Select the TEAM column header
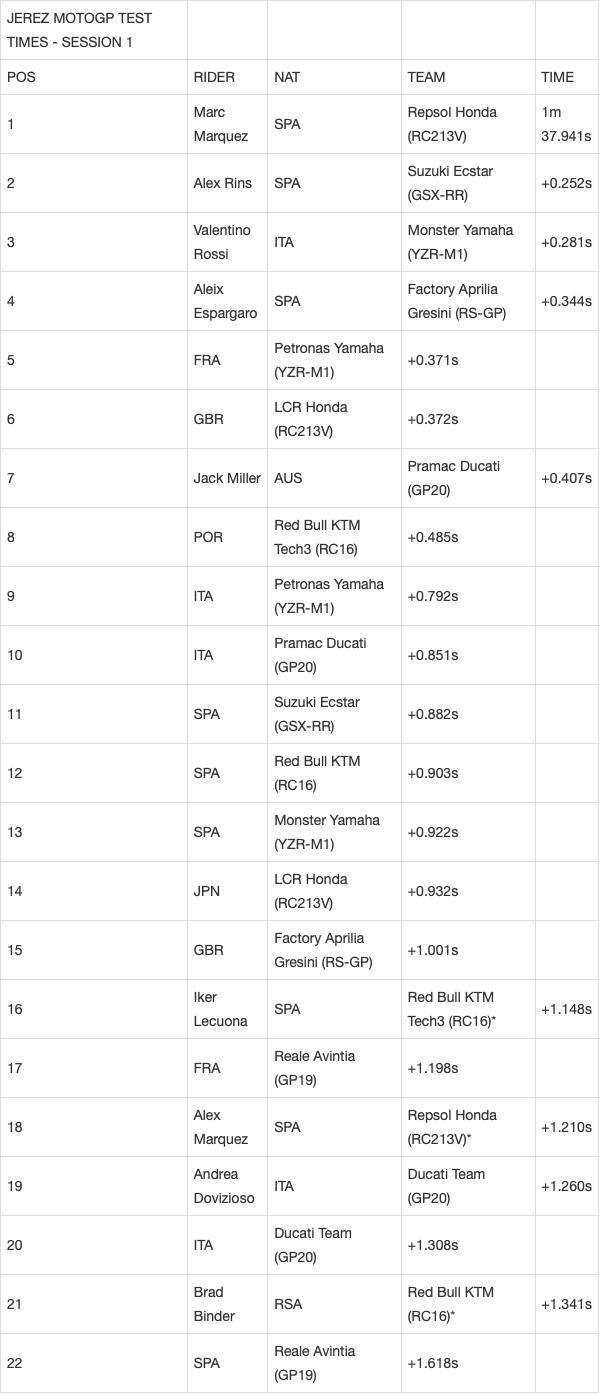The height and width of the screenshot is (1394, 599). (426, 77)
